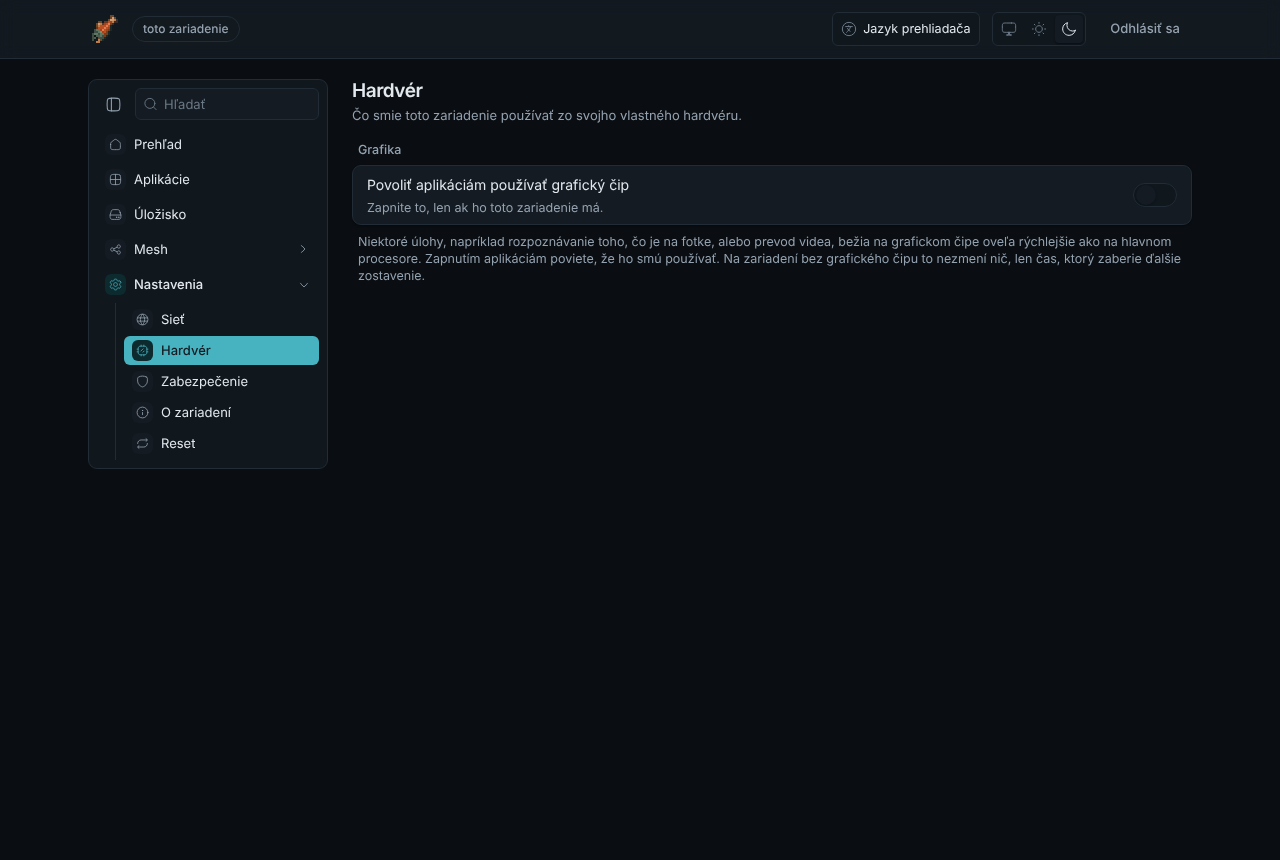Expand the Mesh submenu chevron
The width and height of the screenshot is (1280, 860).
click(x=303, y=249)
